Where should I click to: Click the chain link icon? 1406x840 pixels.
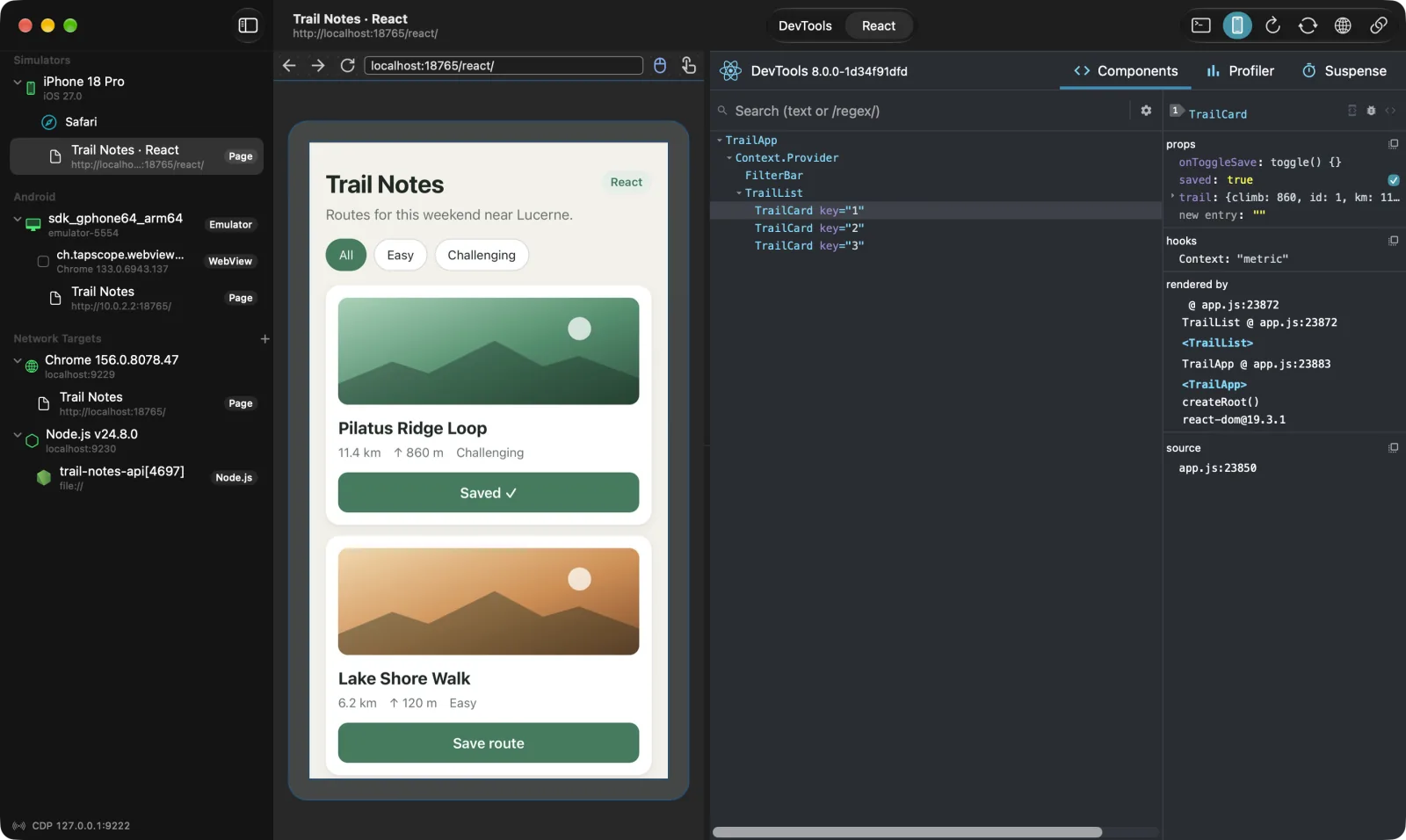1379,25
